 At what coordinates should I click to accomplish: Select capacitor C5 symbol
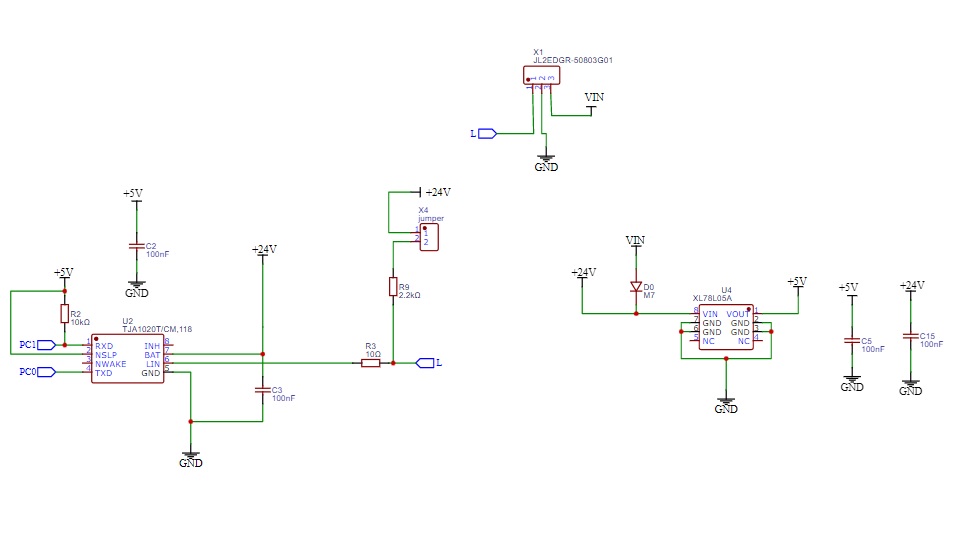(852, 341)
